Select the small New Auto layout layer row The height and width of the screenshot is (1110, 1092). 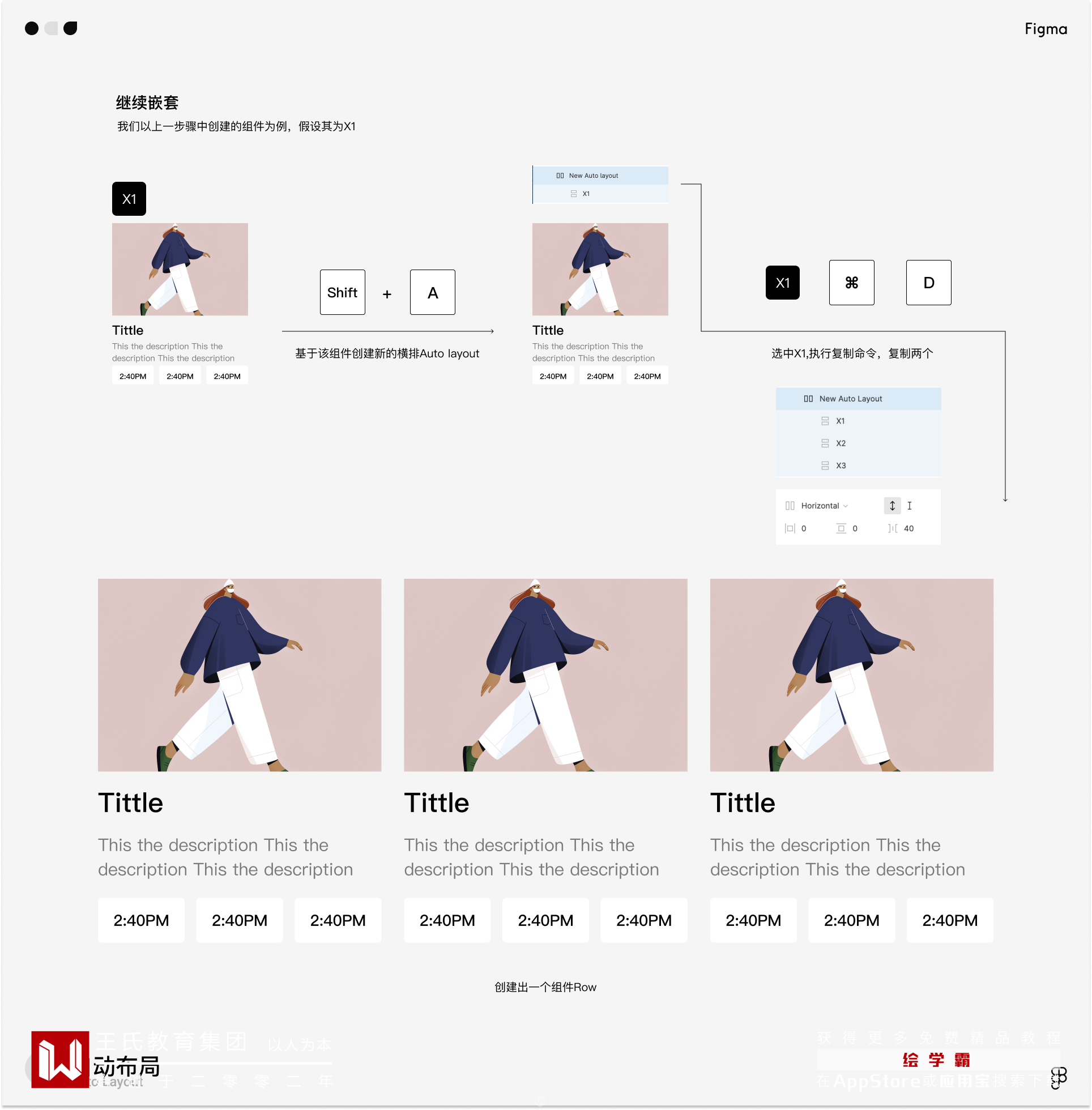click(x=593, y=176)
